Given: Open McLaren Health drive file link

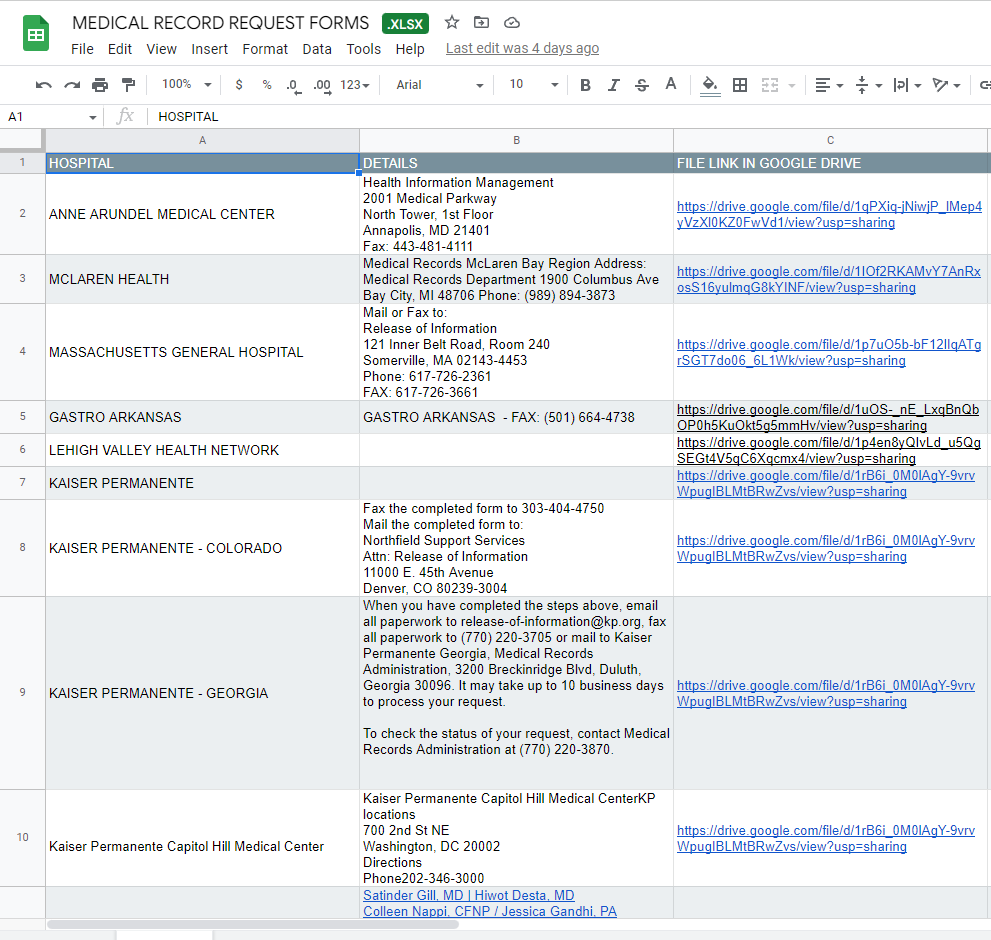Looking at the screenshot, I should tap(828, 279).
